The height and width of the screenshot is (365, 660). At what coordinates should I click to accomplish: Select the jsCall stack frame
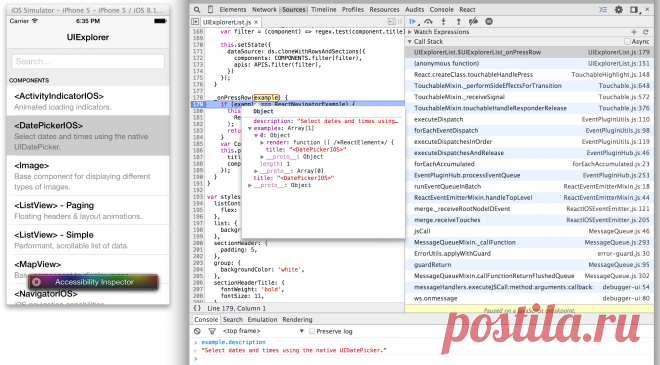pyautogui.click(x=529, y=231)
